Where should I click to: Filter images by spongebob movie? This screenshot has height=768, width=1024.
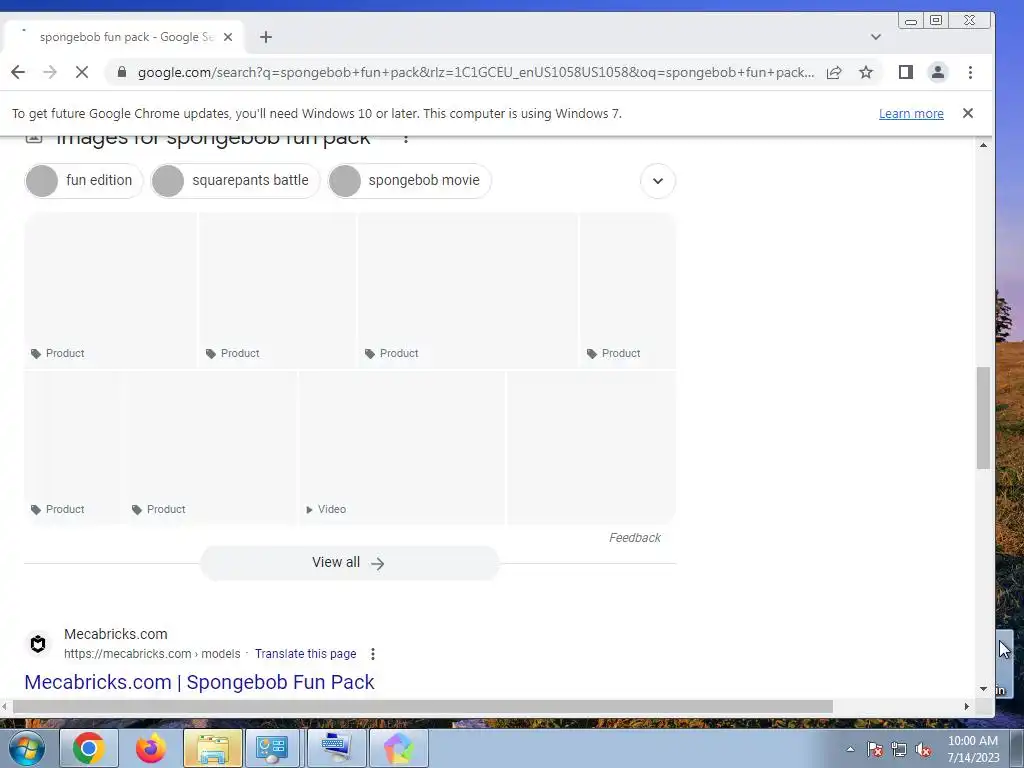click(409, 181)
